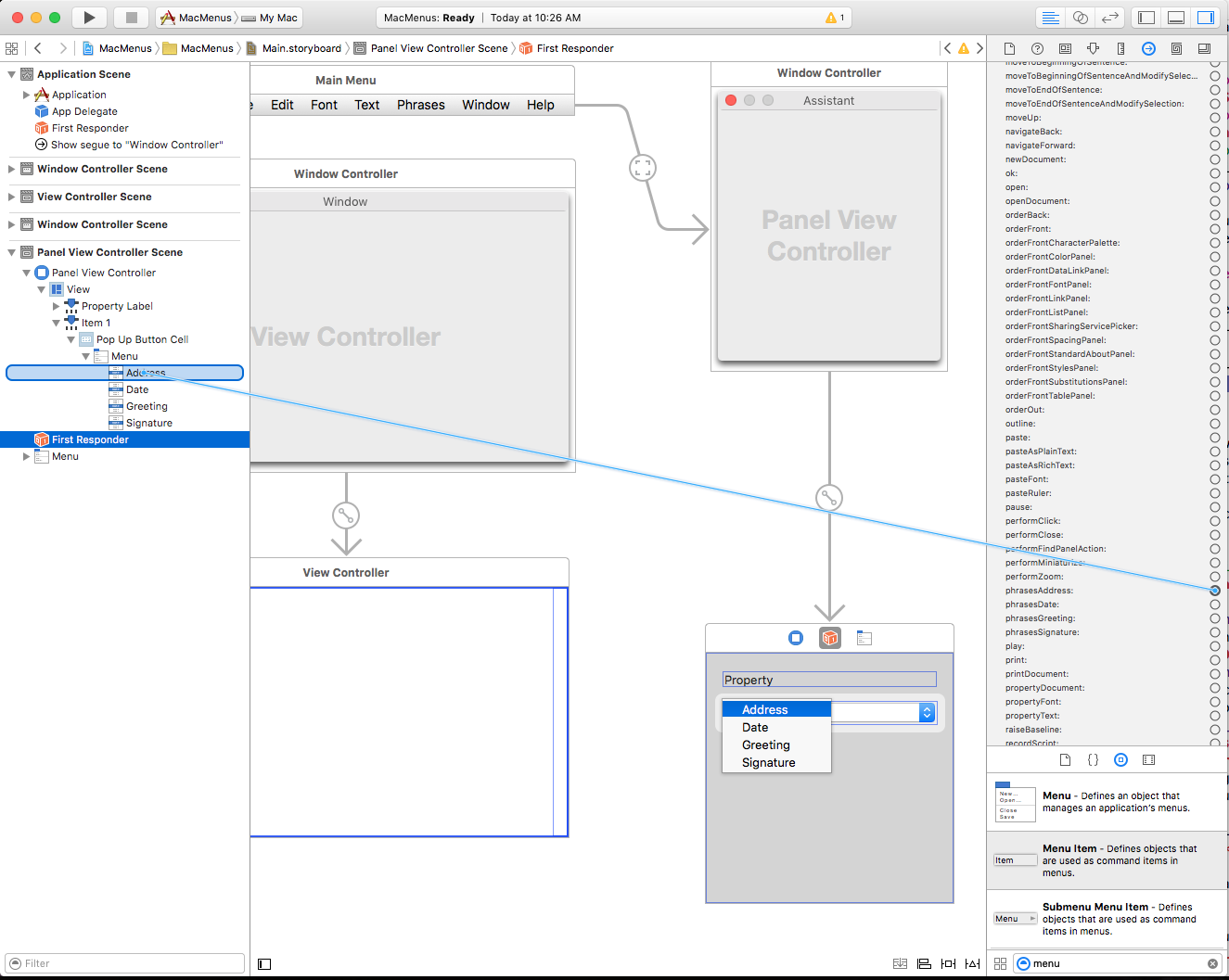Screen dimensions: 1229x980
Task: Switch to the Version editor
Action: click(x=1109, y=18)
